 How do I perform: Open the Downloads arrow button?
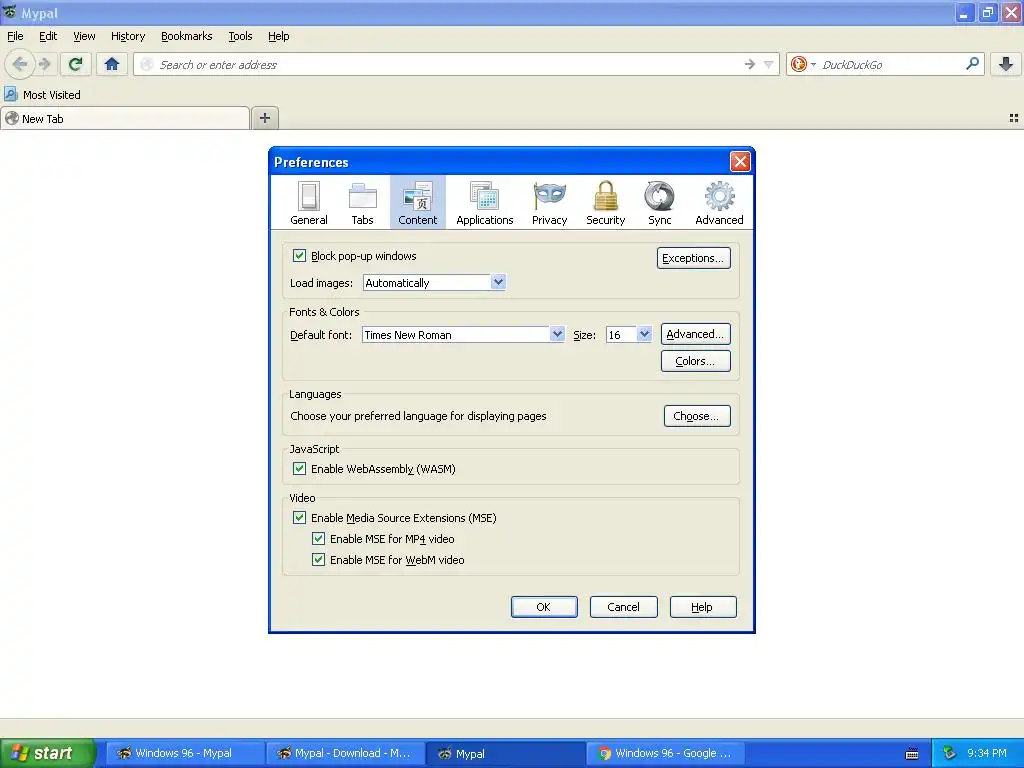click(x=1006, y=64)
